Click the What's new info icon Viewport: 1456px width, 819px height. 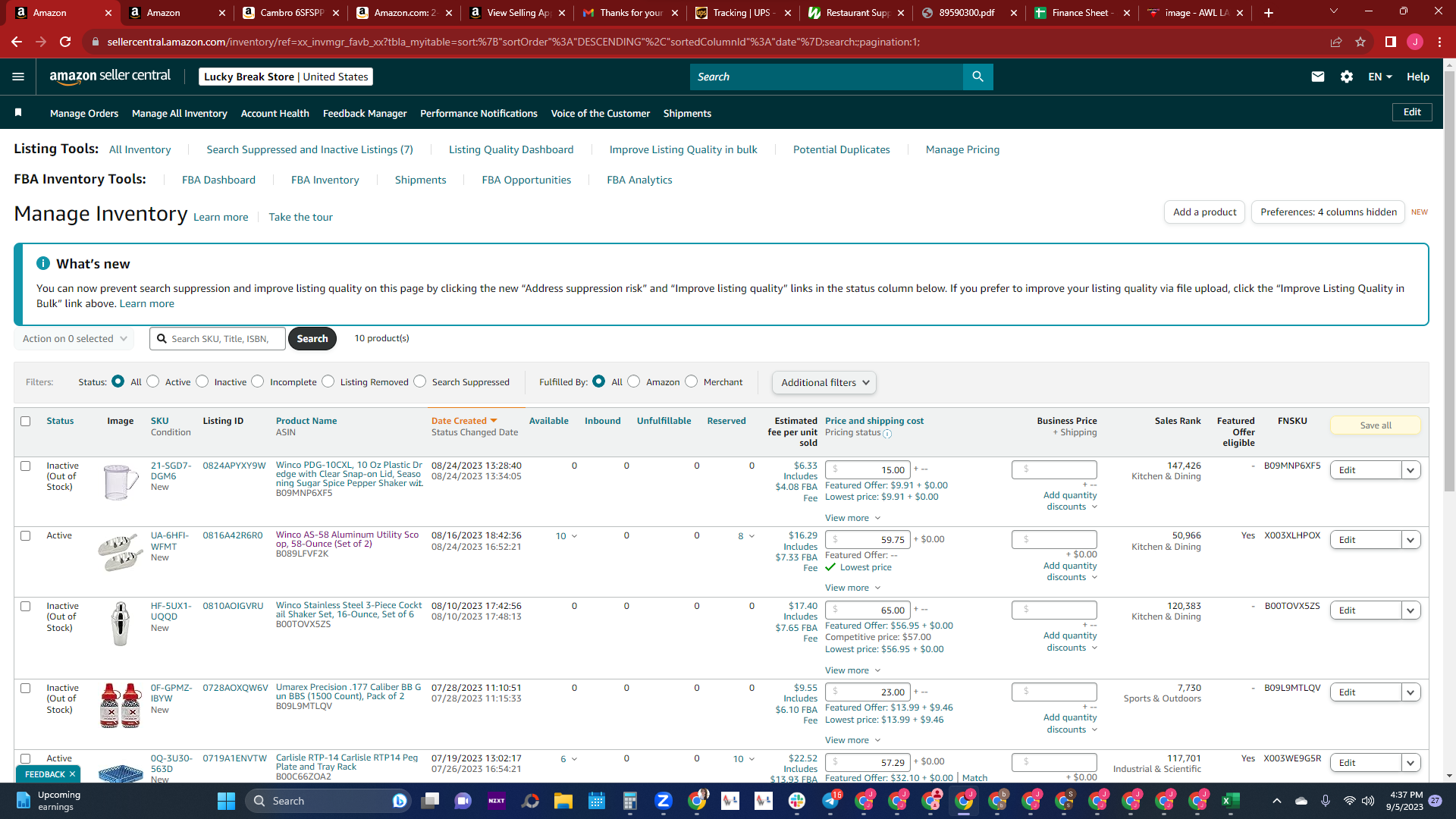pyautogui.click(x=43, y=263)
